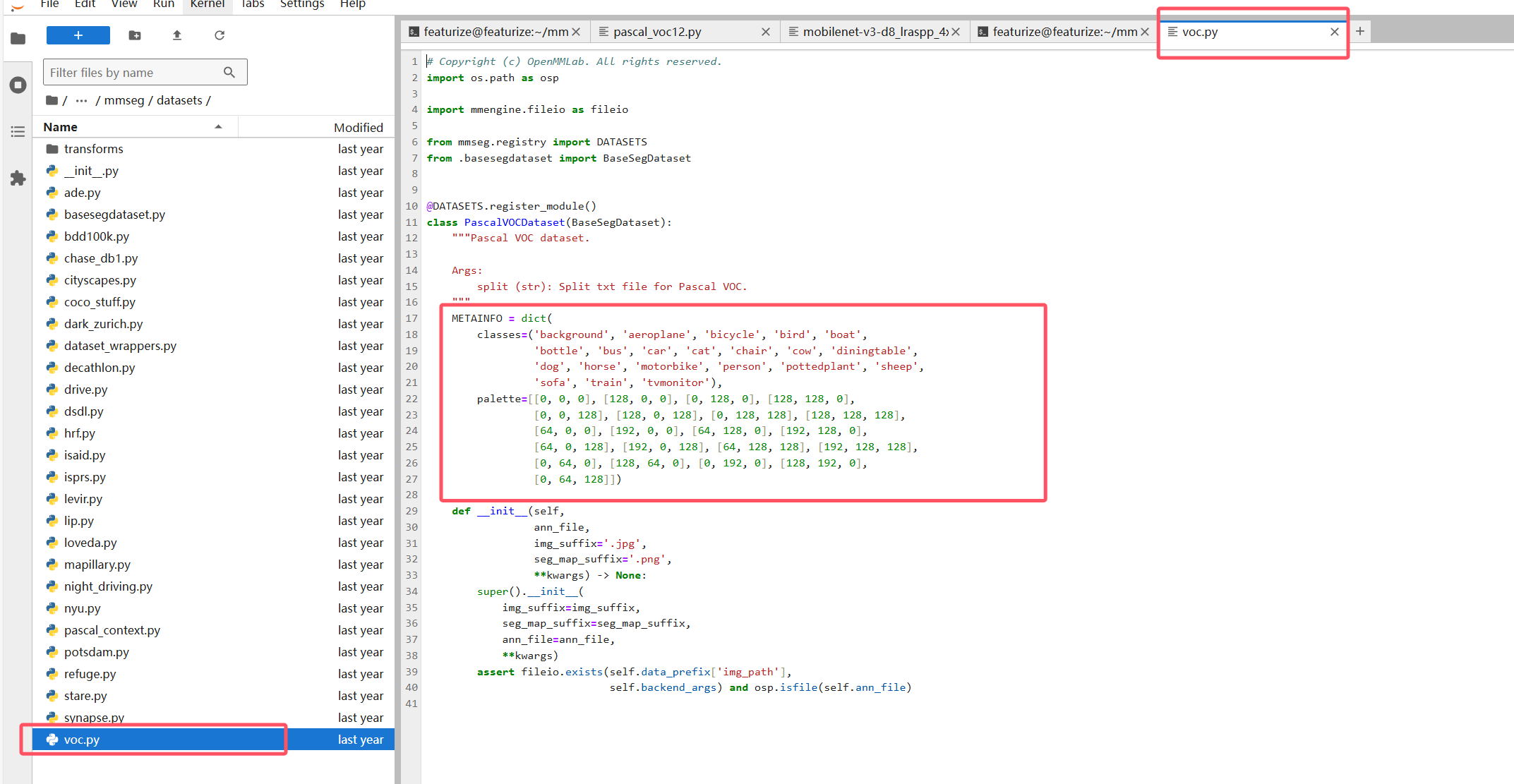Close the pascal_voc12.py tab

click(766, 32)
